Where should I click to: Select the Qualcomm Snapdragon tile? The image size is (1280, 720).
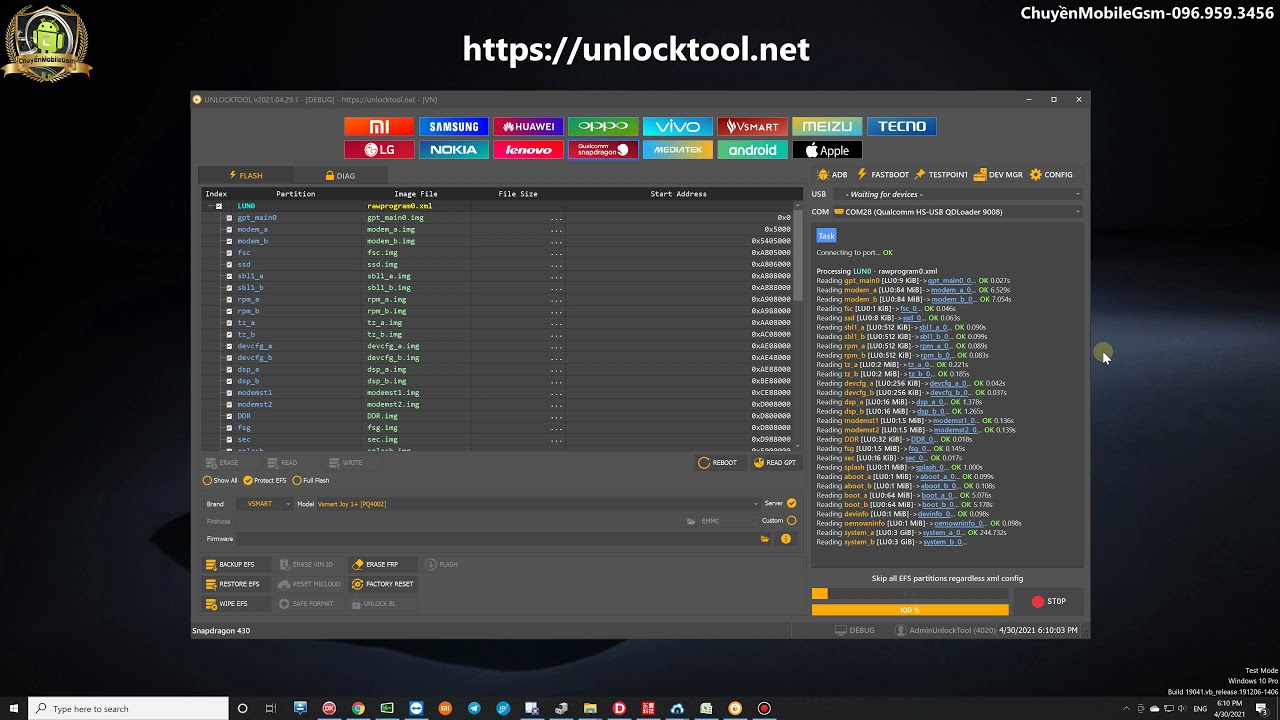click(x=603, y=150)
